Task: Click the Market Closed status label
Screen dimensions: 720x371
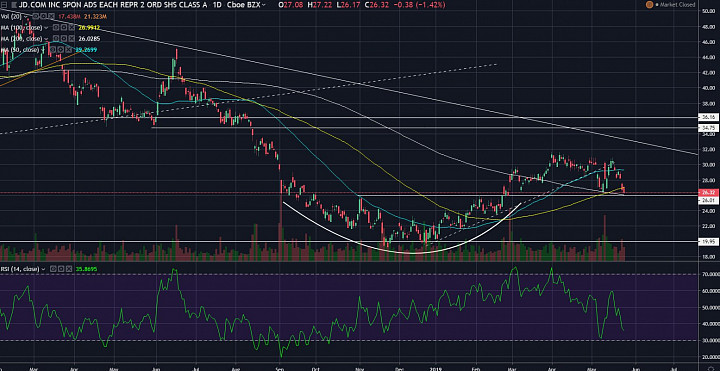Action: click(677, 5)
